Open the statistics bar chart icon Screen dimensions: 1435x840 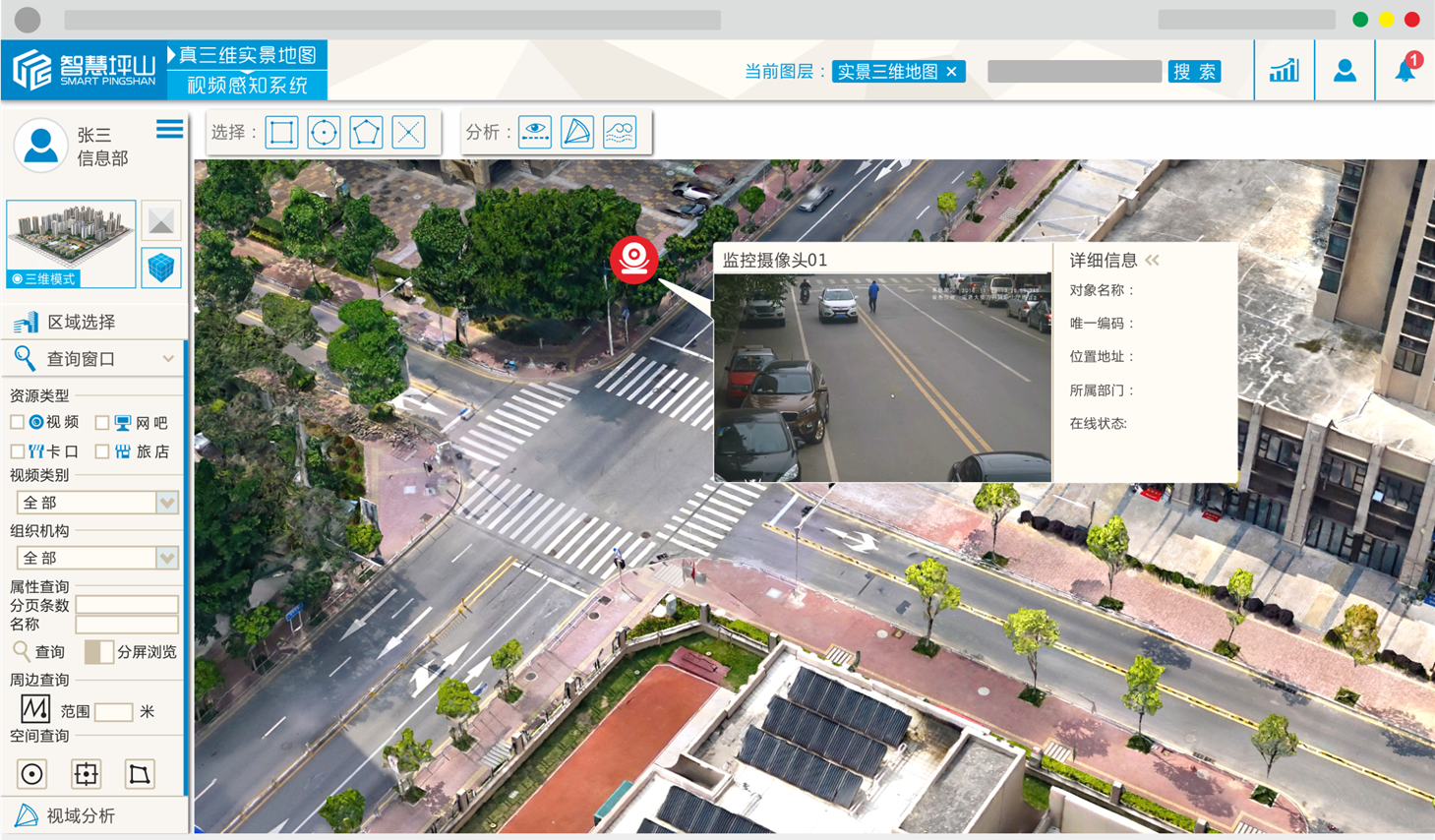click(x=1284, y=70)
